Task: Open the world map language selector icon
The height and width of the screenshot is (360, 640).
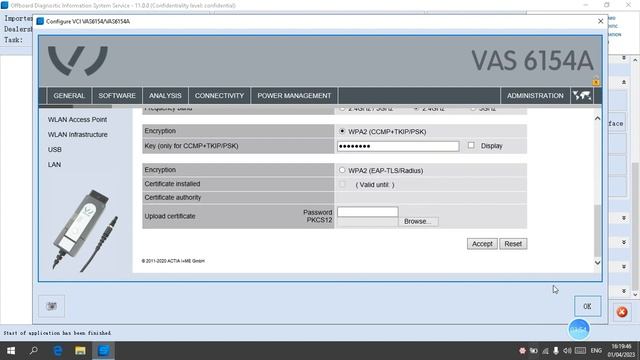Action: pyautogui.click(x=582, y=96)
